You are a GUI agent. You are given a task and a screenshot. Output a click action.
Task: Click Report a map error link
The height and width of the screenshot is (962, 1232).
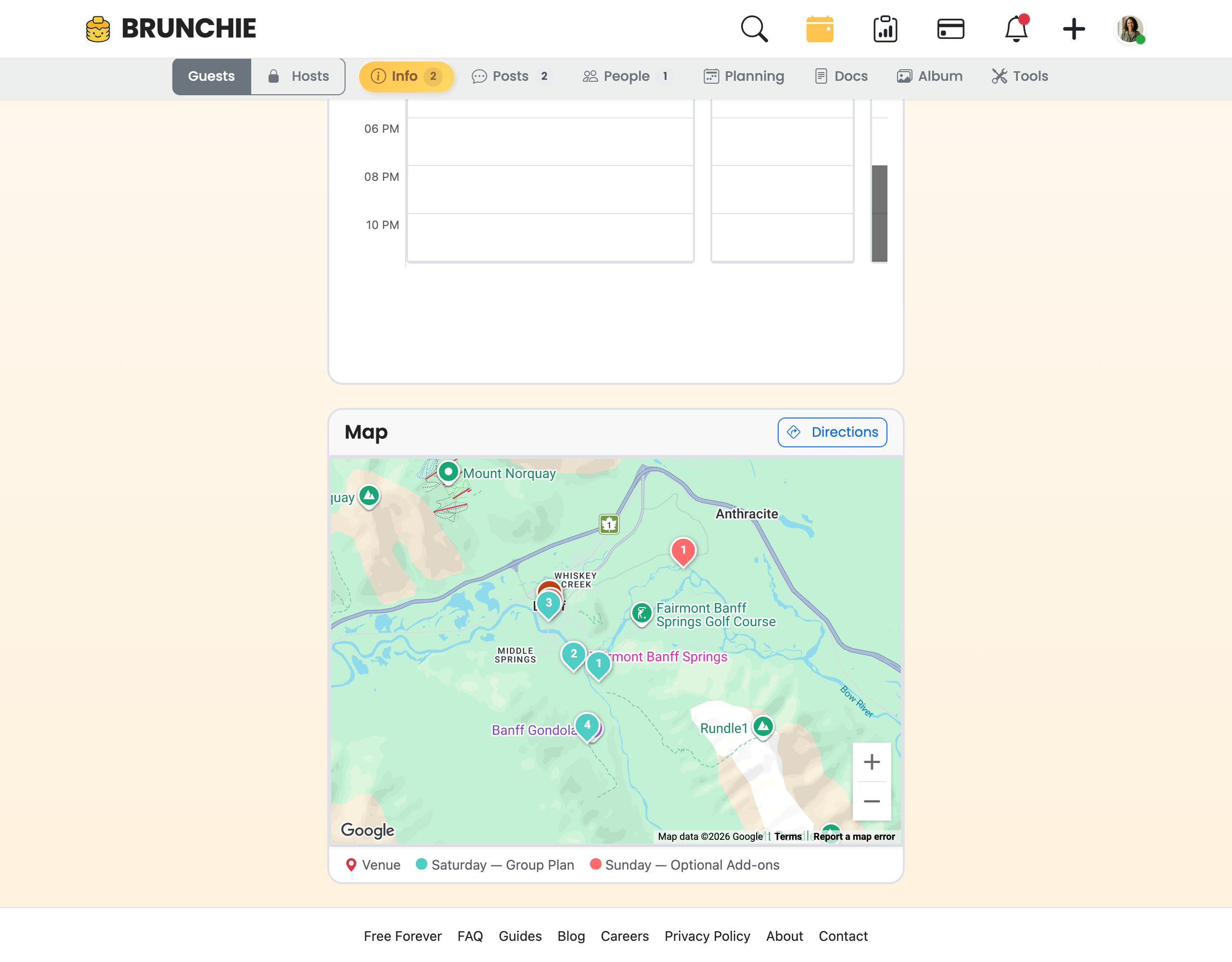[853, 836]
